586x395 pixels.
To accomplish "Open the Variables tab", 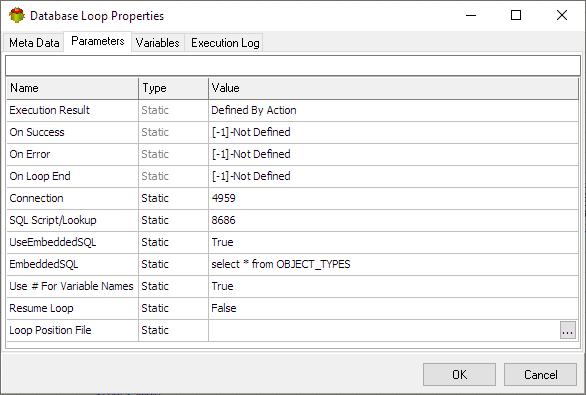I will (157, 43).
